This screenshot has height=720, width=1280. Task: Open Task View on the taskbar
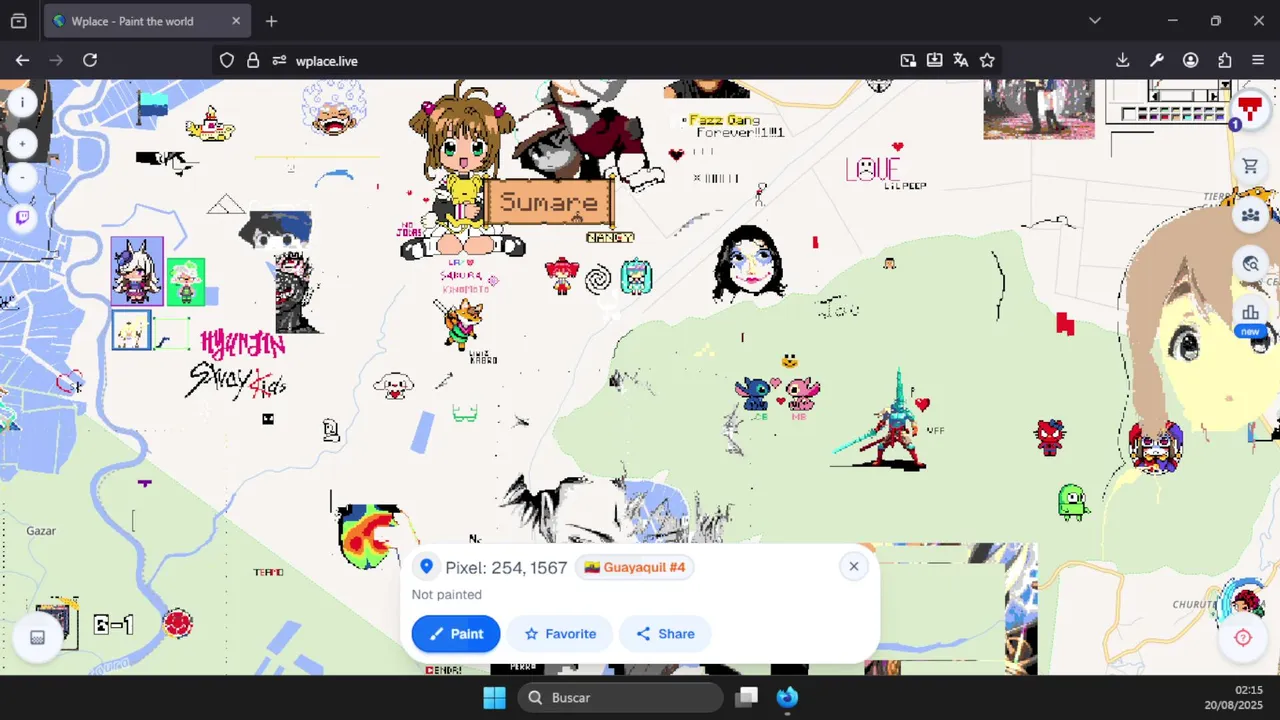click(747, 698)
